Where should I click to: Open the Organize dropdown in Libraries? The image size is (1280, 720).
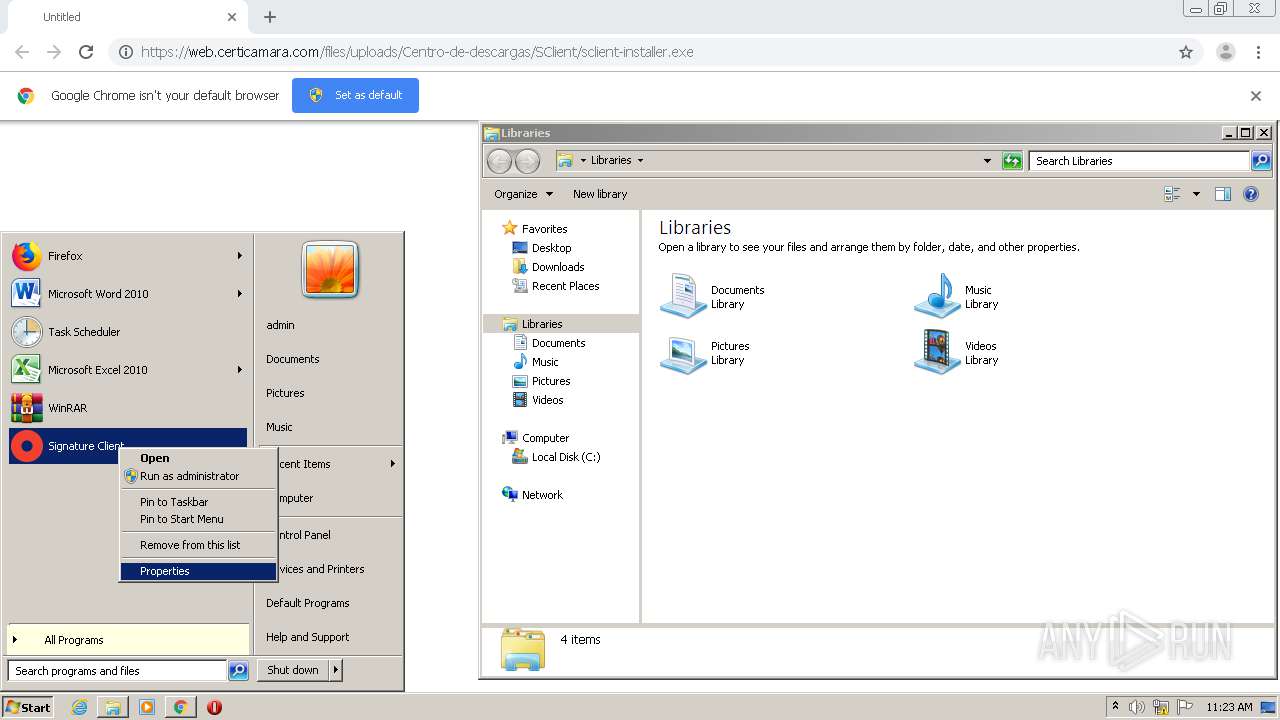click(523, 194)
